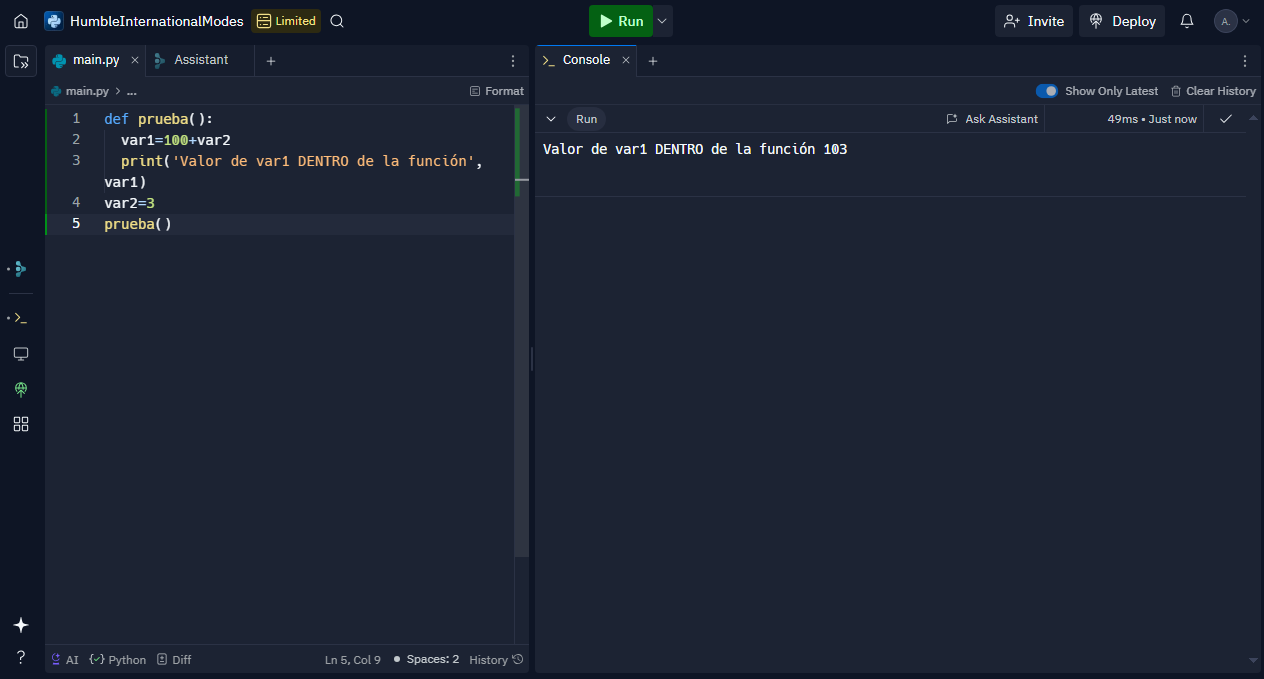Click the checkmark icon in the run row
This screenshot has width=1264, height=679.
click(x=1226, y=119)
